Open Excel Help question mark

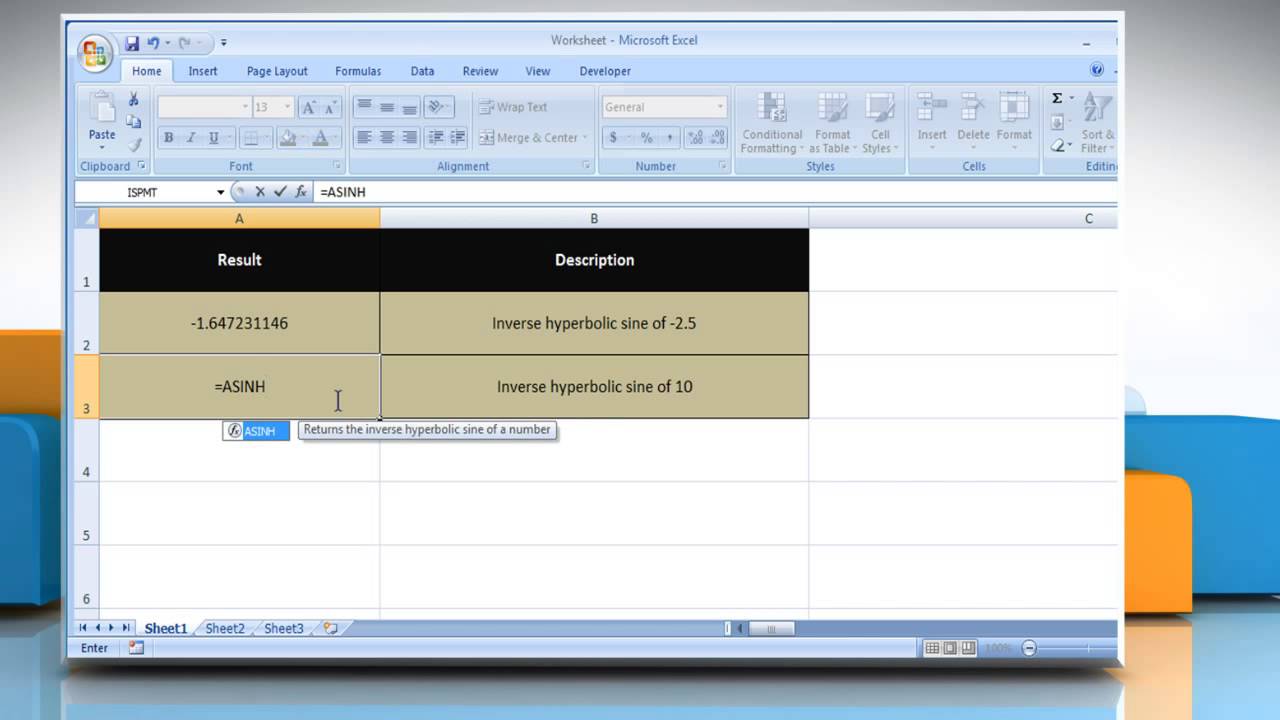tap(1097, 70)
